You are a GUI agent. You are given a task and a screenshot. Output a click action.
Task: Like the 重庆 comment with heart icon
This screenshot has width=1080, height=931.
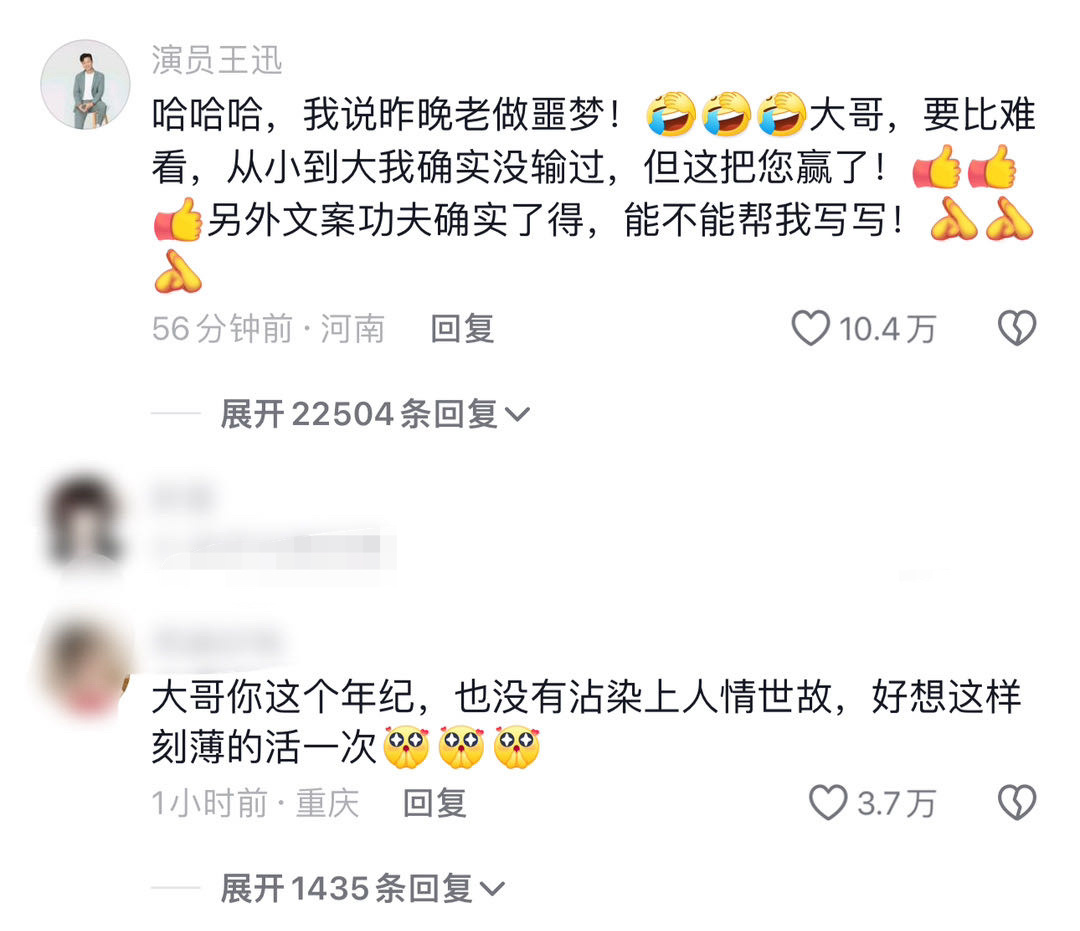click(828, 803)
